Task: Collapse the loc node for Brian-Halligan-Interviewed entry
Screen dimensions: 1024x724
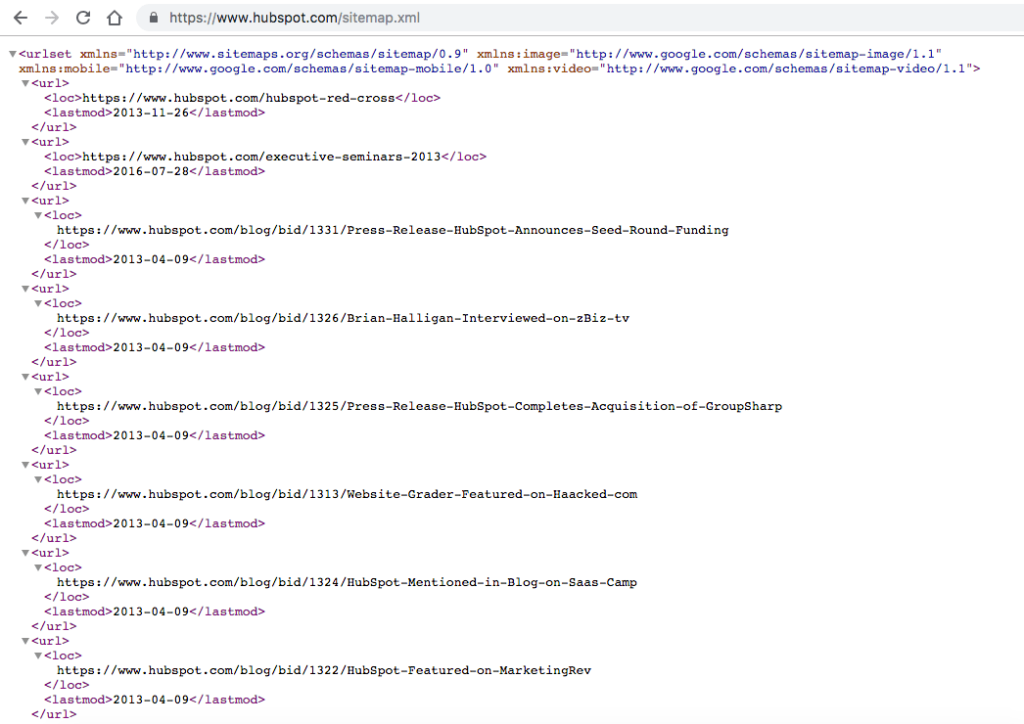Action: (38, 304)
